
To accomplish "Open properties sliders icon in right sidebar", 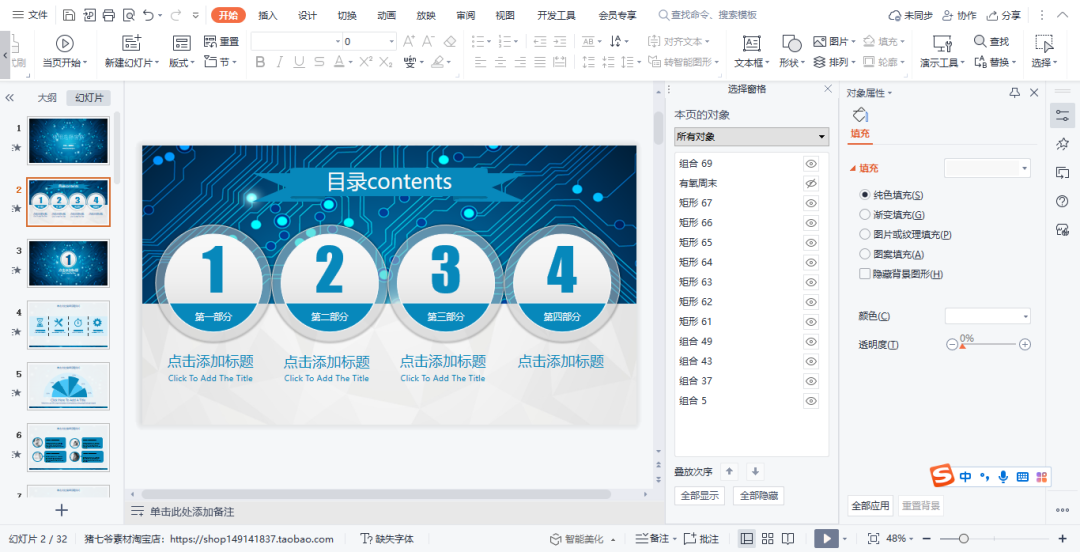I will (1063, 115).
